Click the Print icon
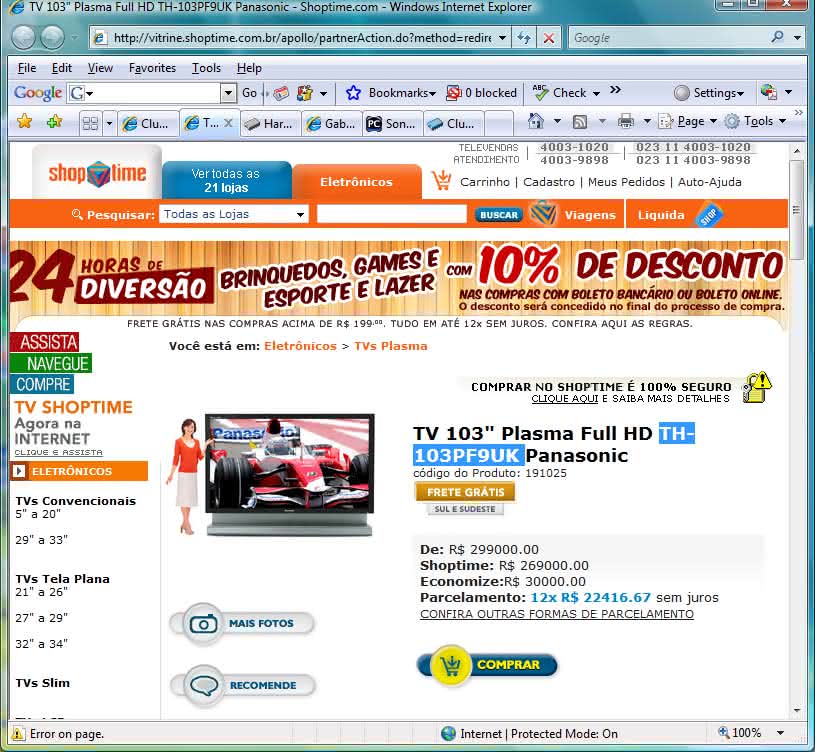The image size is (815, 752). tap(625, 122)
